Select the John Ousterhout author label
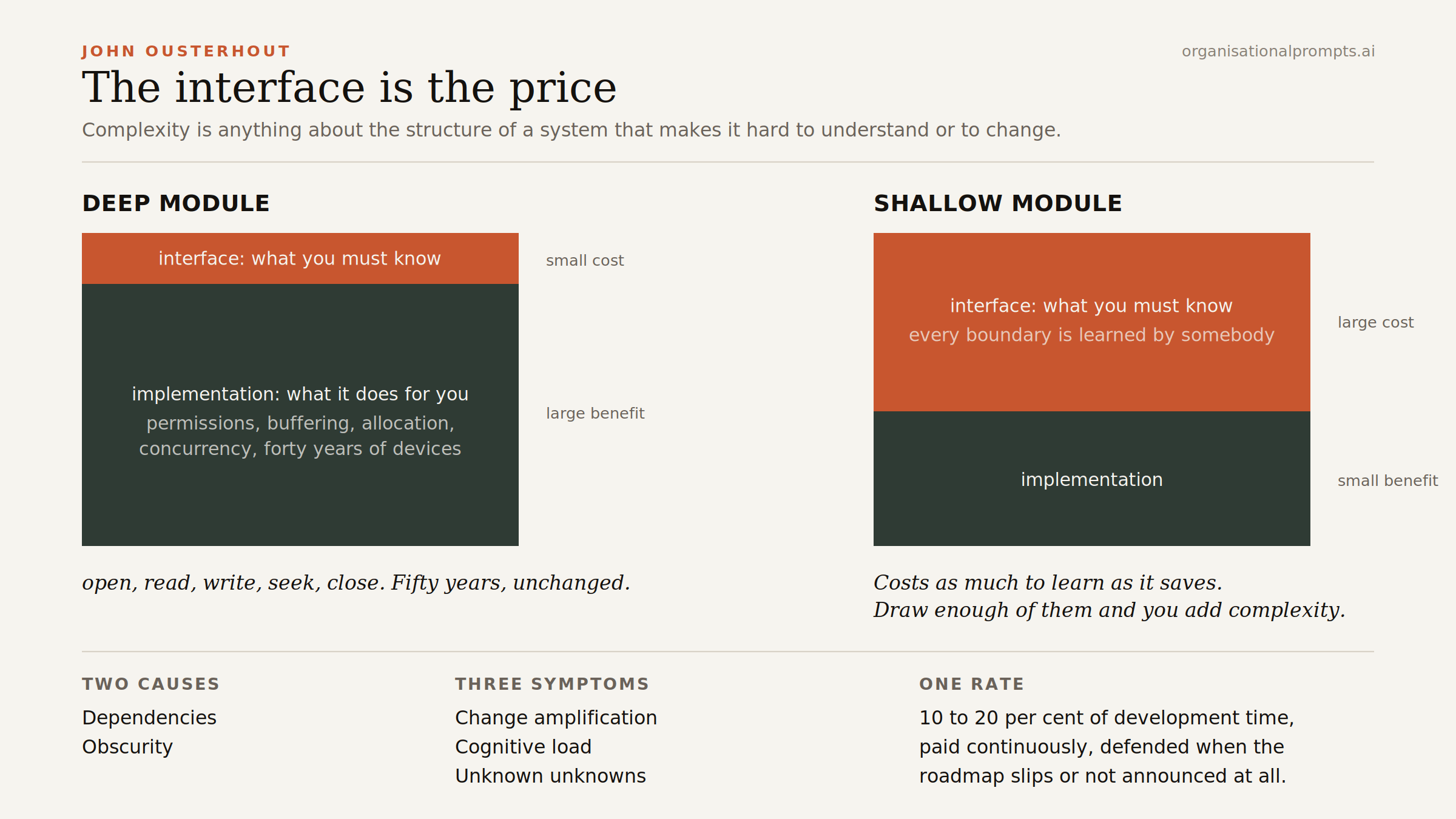Viewport: 1456px width, 819px height. click(186, 52)
